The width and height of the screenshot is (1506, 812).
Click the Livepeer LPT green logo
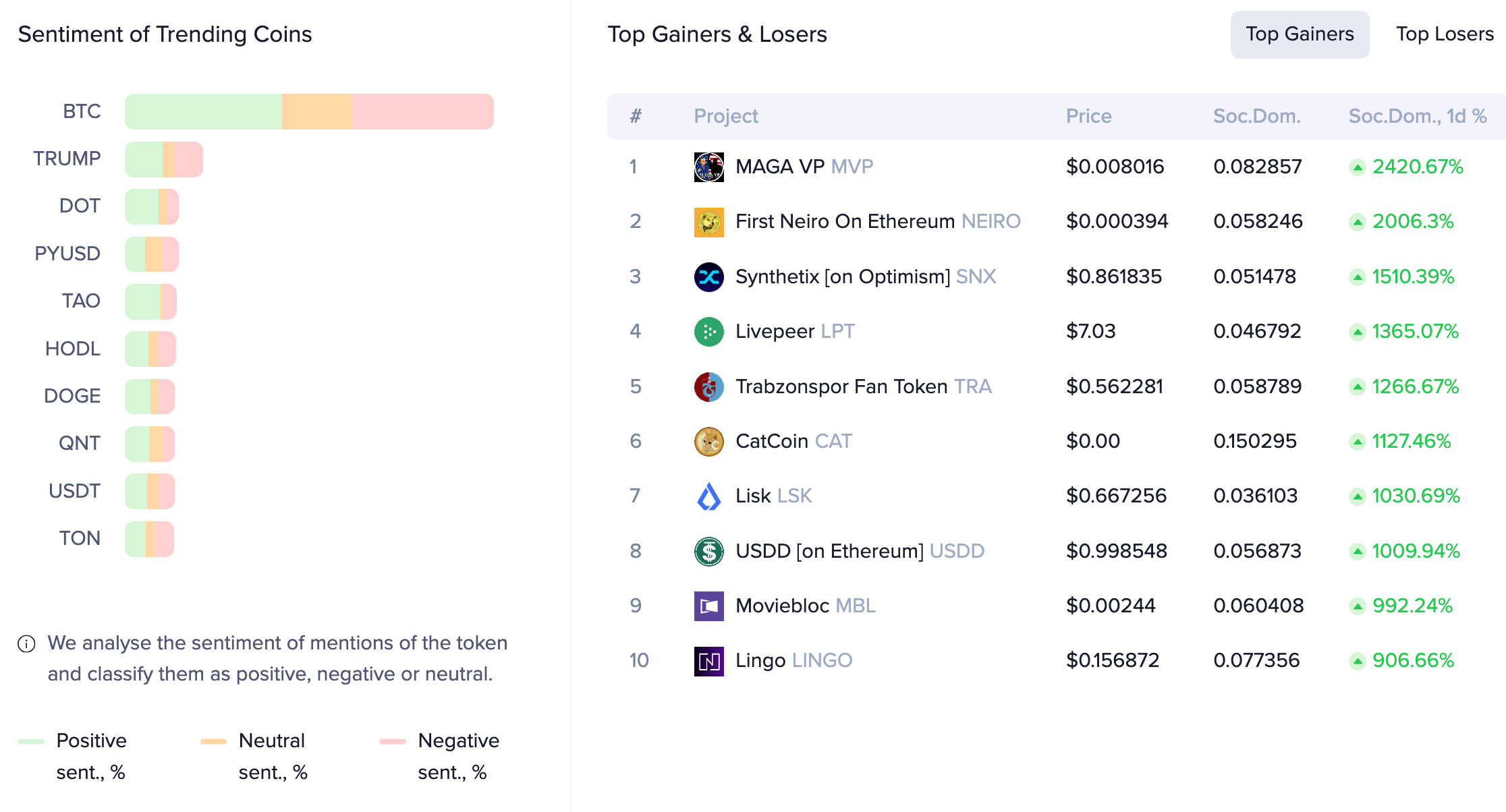(708, 331)
